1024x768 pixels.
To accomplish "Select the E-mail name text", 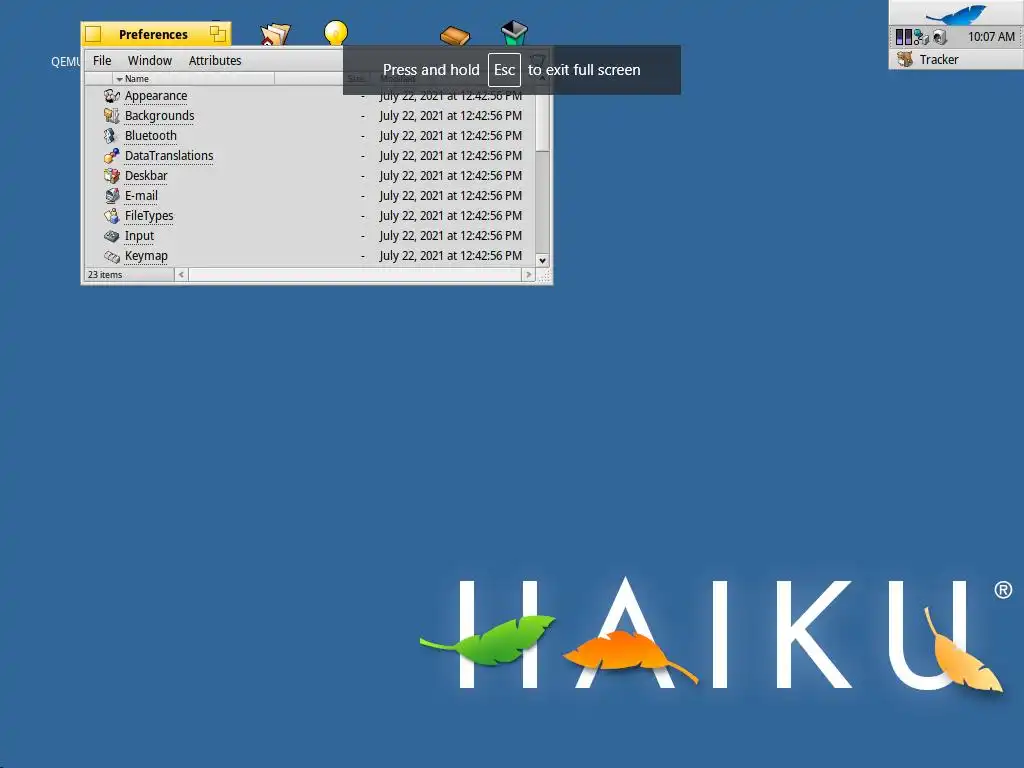I will click(x=141, y=196).
